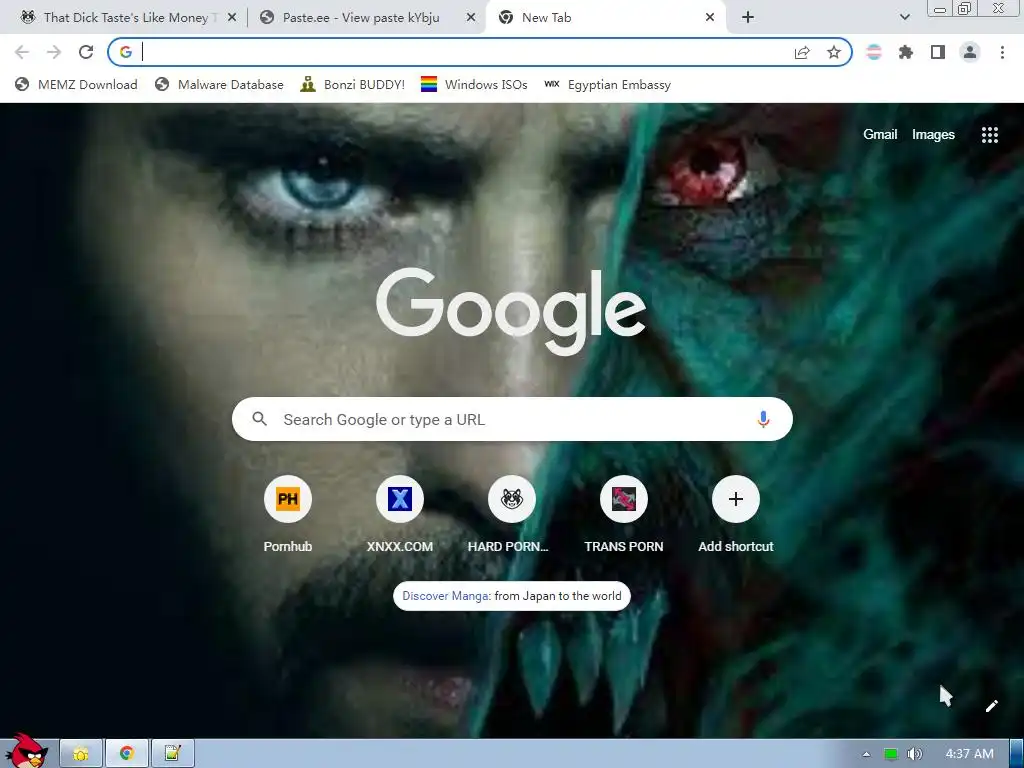Open the Google apps grid
Image resolution: width=1024 pixels, height=768 pixels.
pyautogui.click(x=989, y=135)
